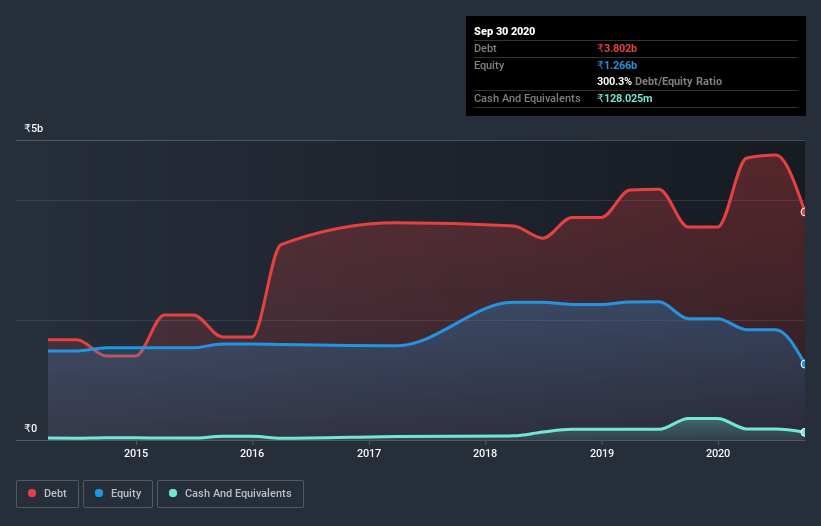Click the ₹1.266b equity value
Image resolution: width=821 pixels, height=526 pixels.
[617, 65]
